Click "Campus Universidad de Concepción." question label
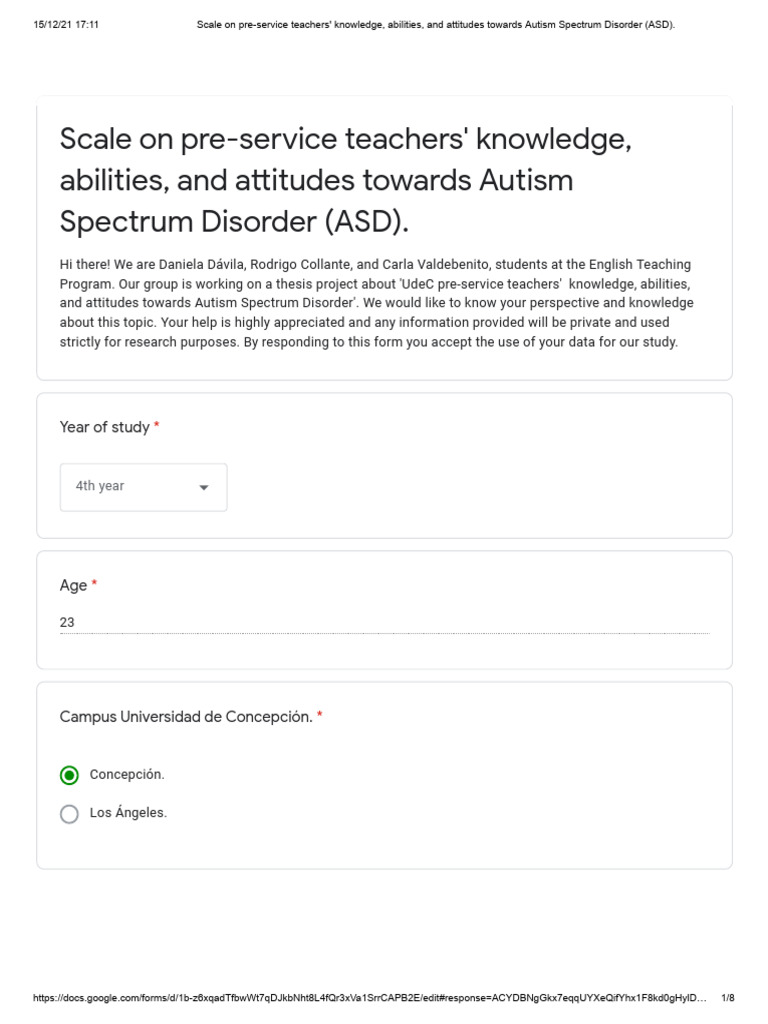 tap(185, 717)
